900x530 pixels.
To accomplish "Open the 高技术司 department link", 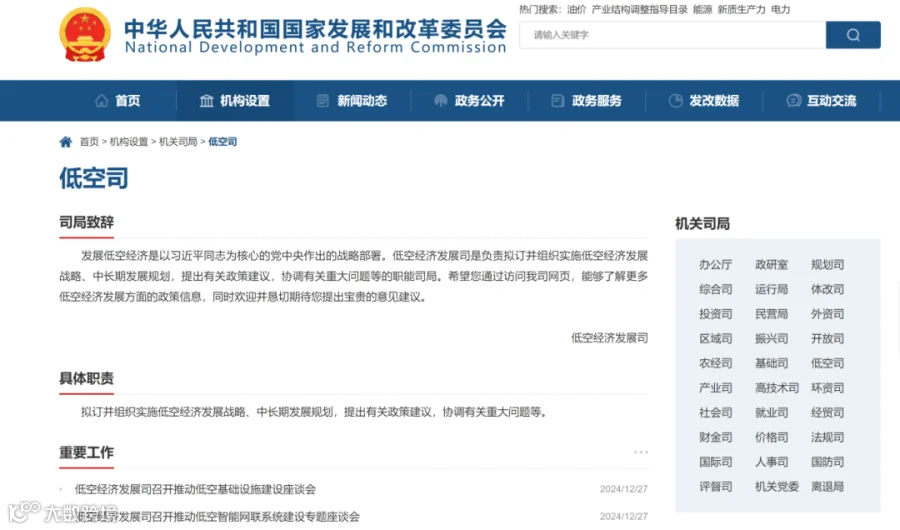I will click(777, 388).
